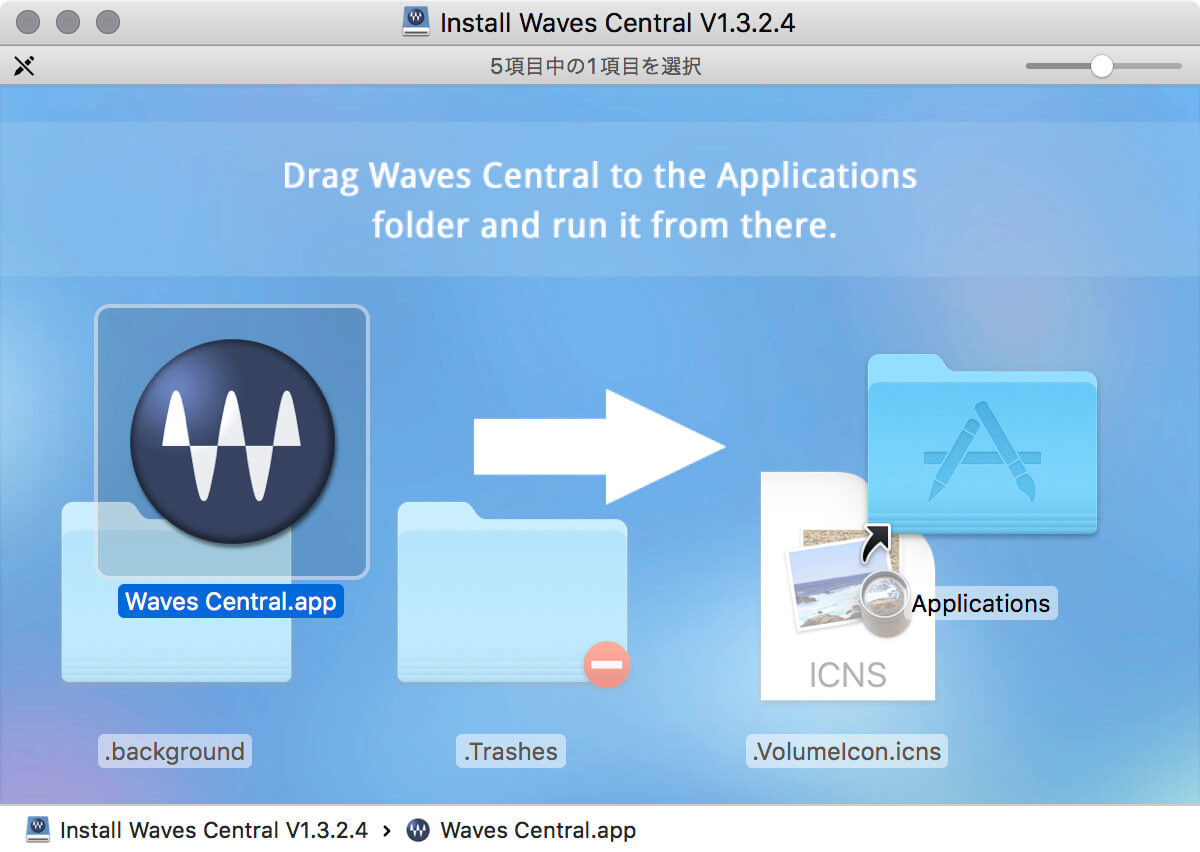Click the Applications name label
1200x852 pixels.
981,603
